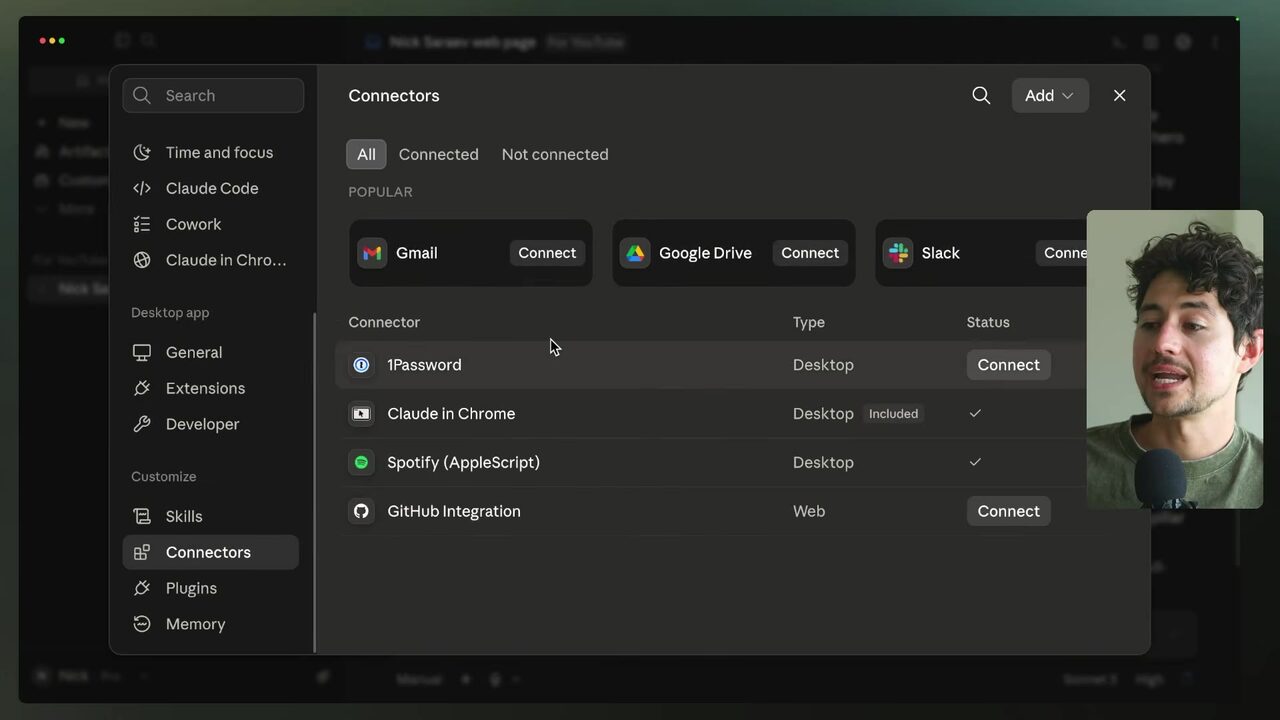Expand the Add dropdown menu
The height and width of the screenshot is (720, 1280).
click(1050, 95)
